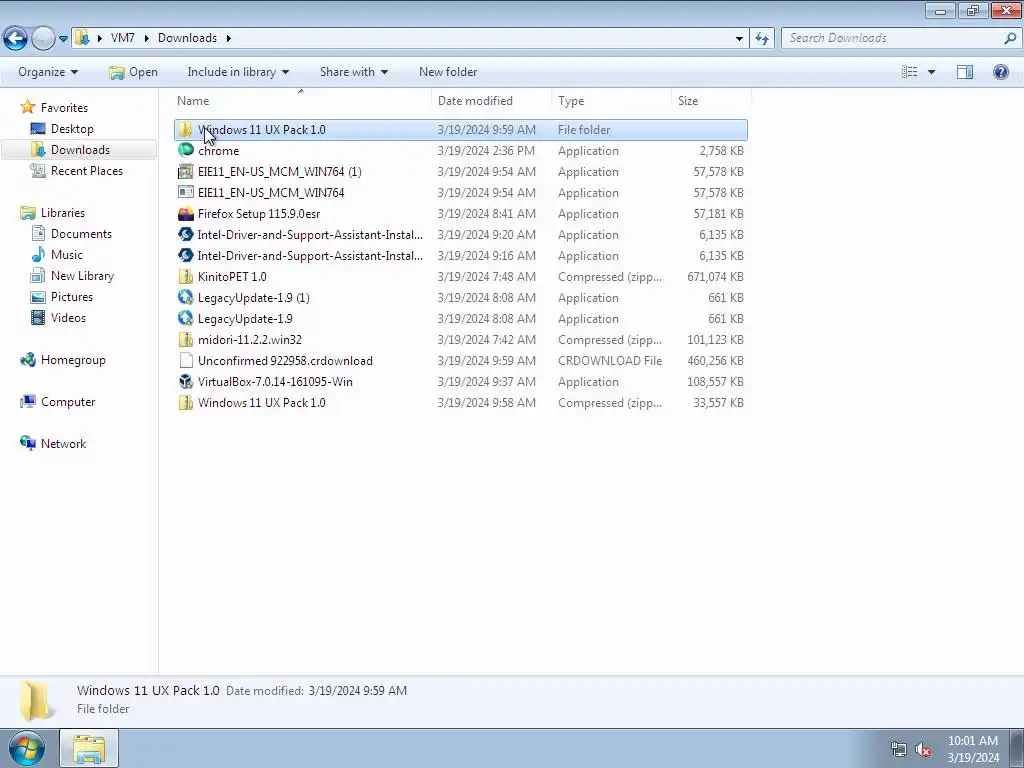This screenshot has width=1024, height=768.
Task: Click the search magnifier icon
Action: click(x=1010, y=39)
